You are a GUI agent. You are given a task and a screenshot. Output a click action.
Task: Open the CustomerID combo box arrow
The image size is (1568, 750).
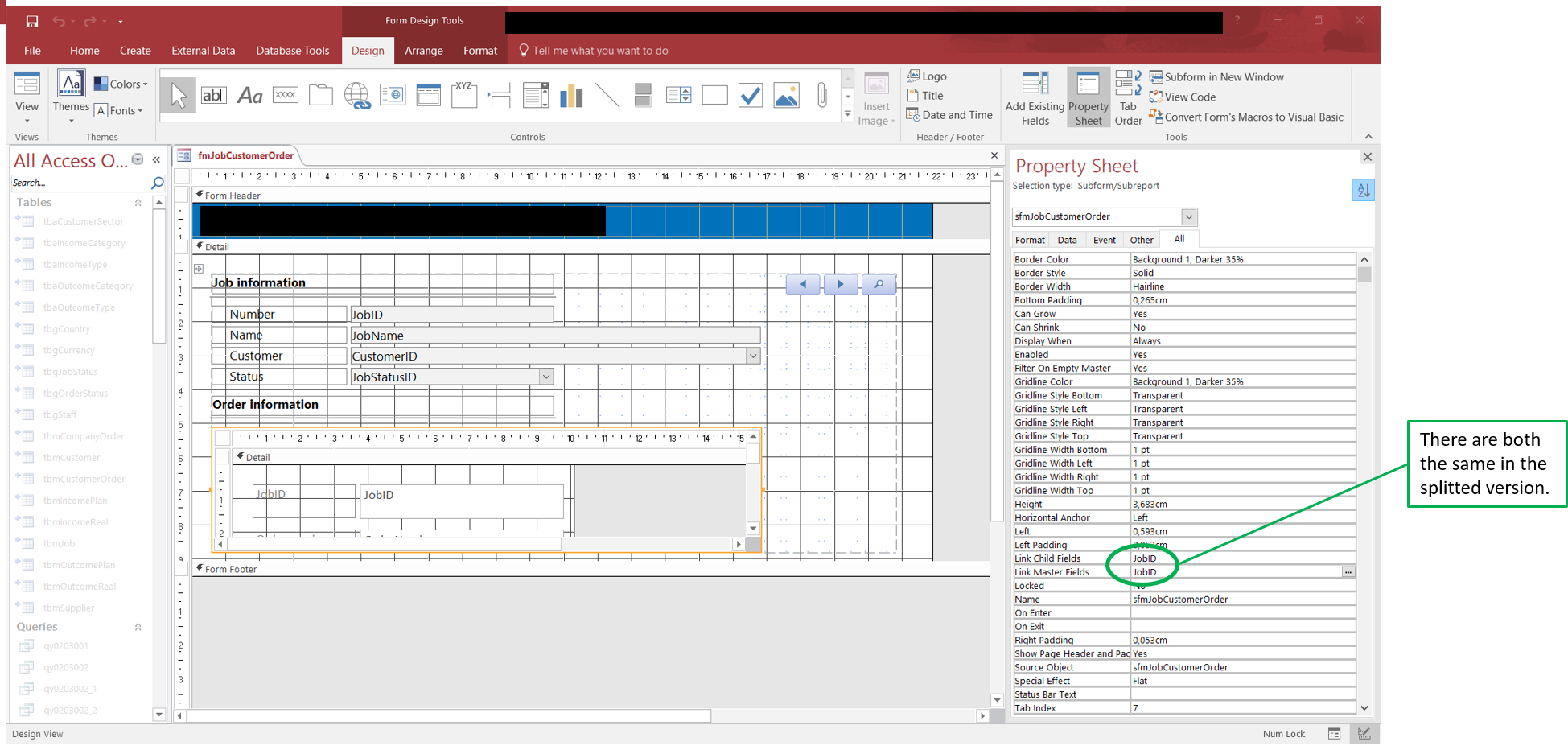[x=753, y=356]
